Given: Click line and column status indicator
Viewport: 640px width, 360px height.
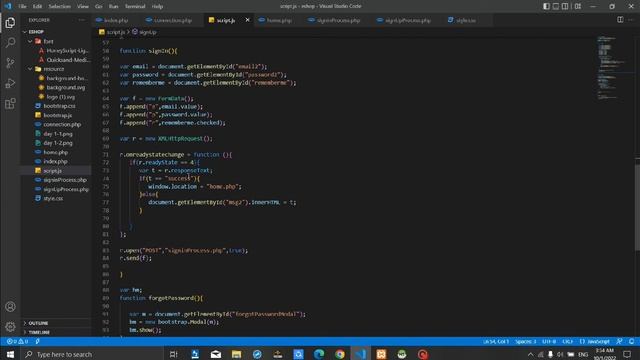Looking at the screenshot, I should (496, 341).
